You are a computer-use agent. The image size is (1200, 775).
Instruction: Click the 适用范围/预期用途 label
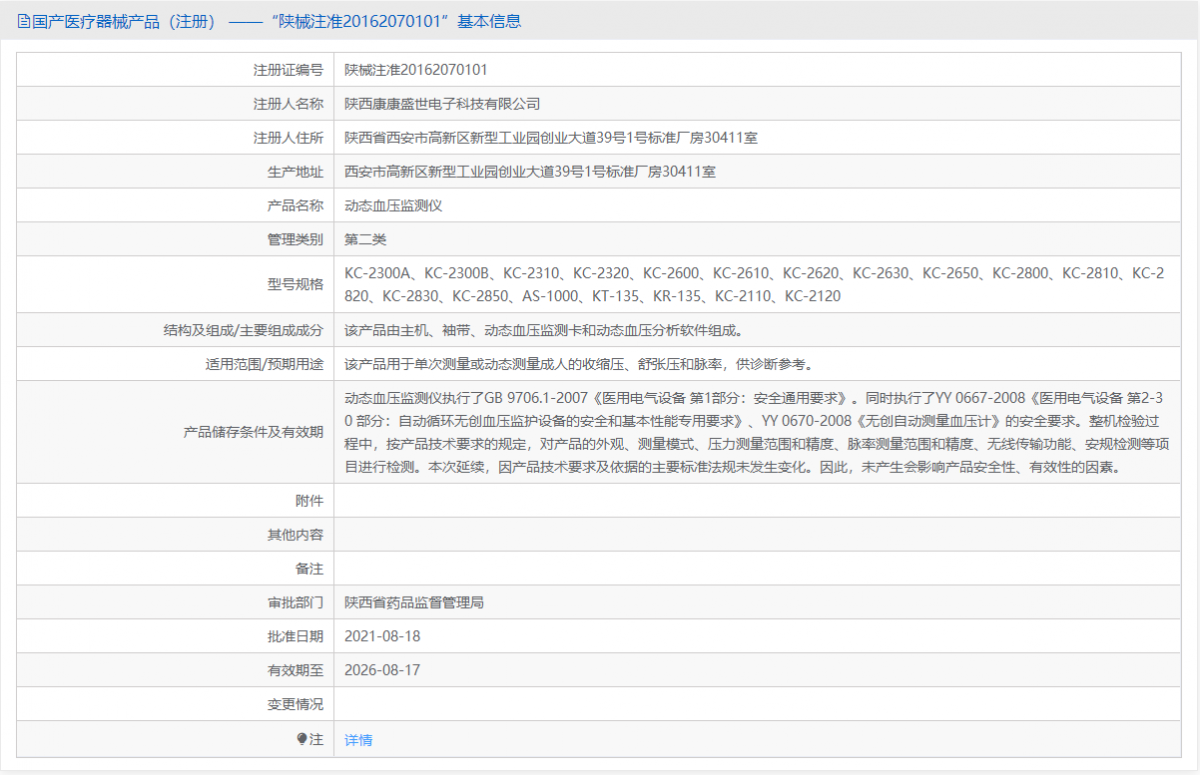(x=264, y=364)
